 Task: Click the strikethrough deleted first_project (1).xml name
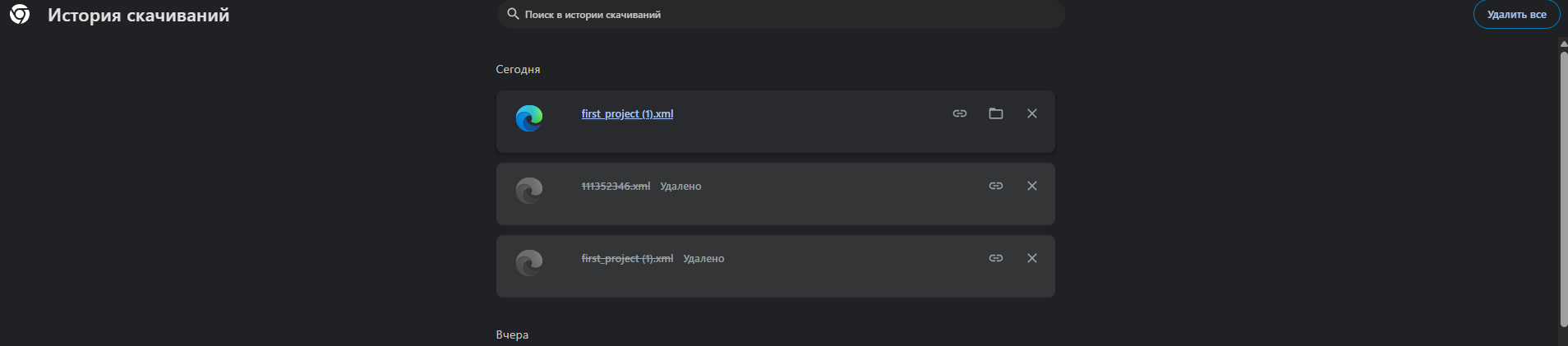tap(627, 259)
